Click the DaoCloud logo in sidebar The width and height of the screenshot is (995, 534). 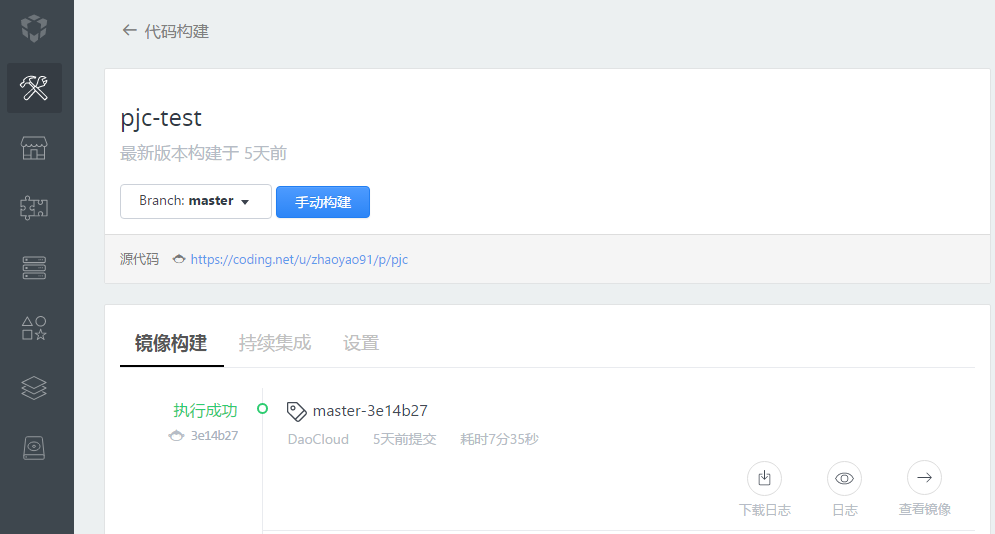point(34,29)
